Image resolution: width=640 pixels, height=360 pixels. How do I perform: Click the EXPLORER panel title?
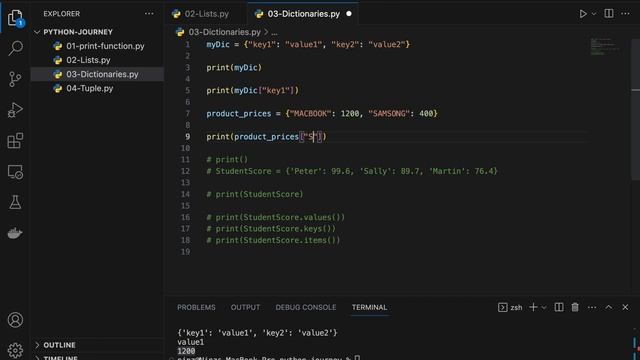(62, 14)
